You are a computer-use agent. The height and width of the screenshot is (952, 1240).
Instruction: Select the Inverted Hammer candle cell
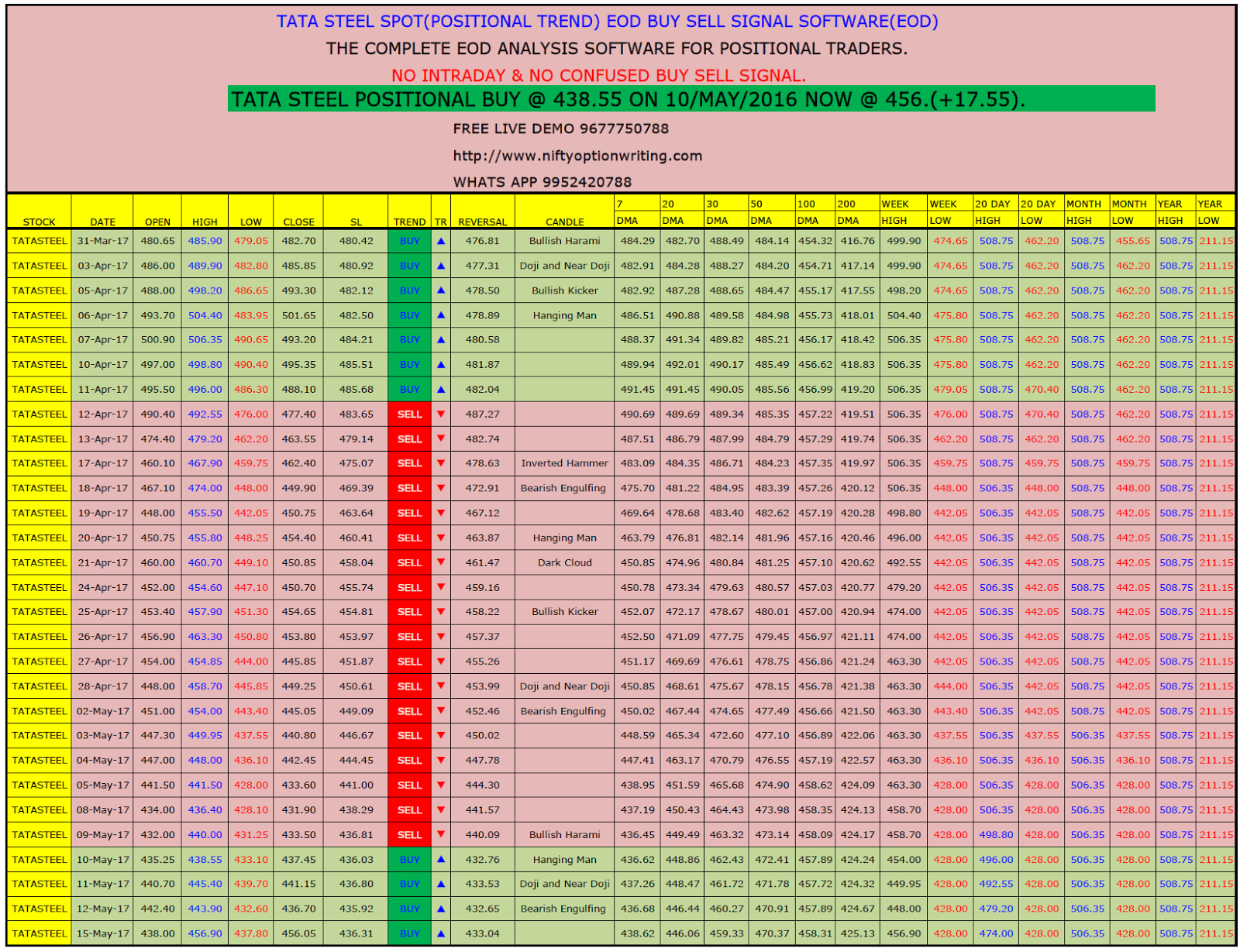click(565, 463)
